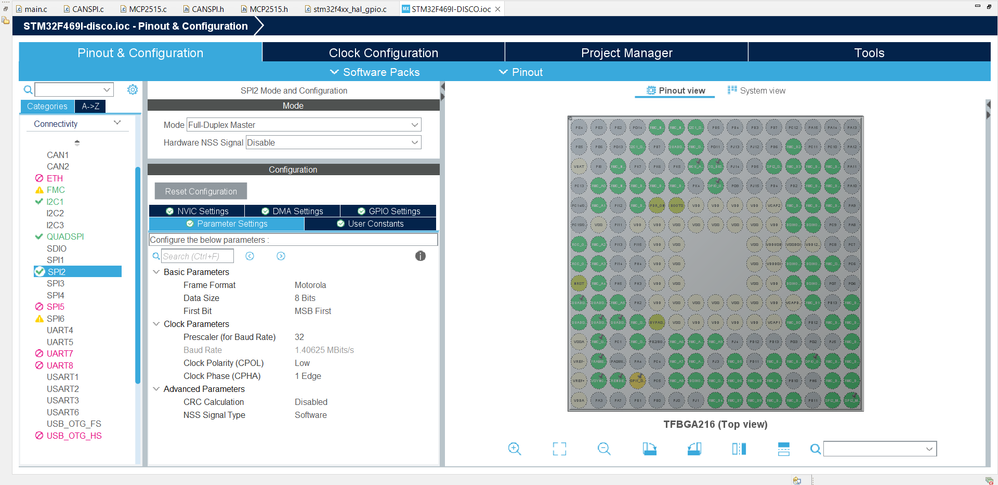Switch to System view
This screenshot has width=998, height=485.
click(756, 90)
